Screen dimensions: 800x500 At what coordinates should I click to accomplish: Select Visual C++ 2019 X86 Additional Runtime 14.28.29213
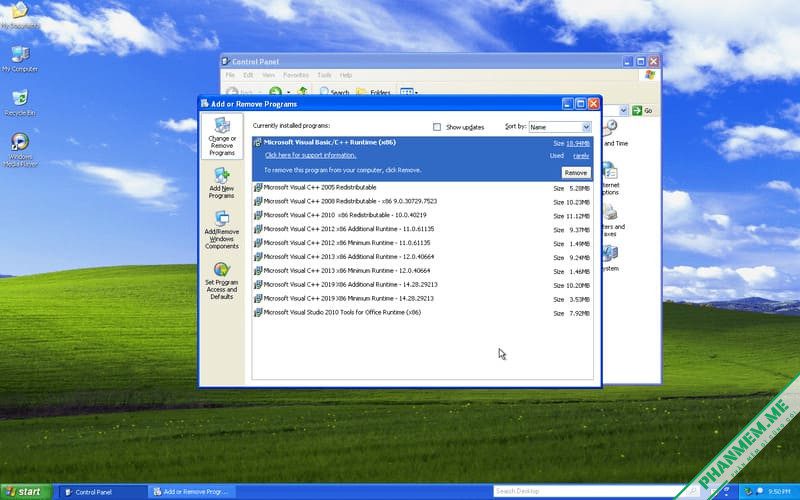click(422, 285)
